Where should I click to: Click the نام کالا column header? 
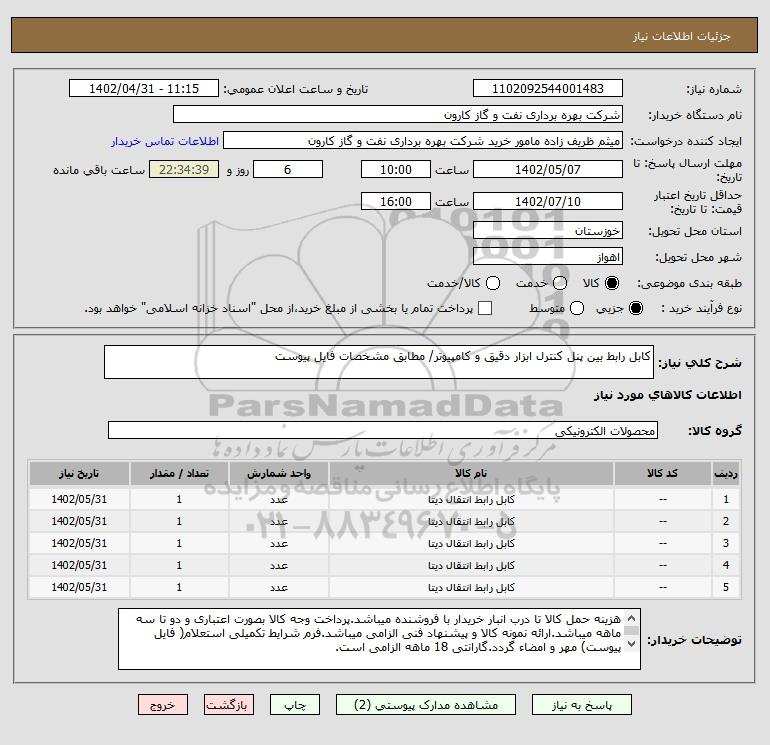pos(471,473)
